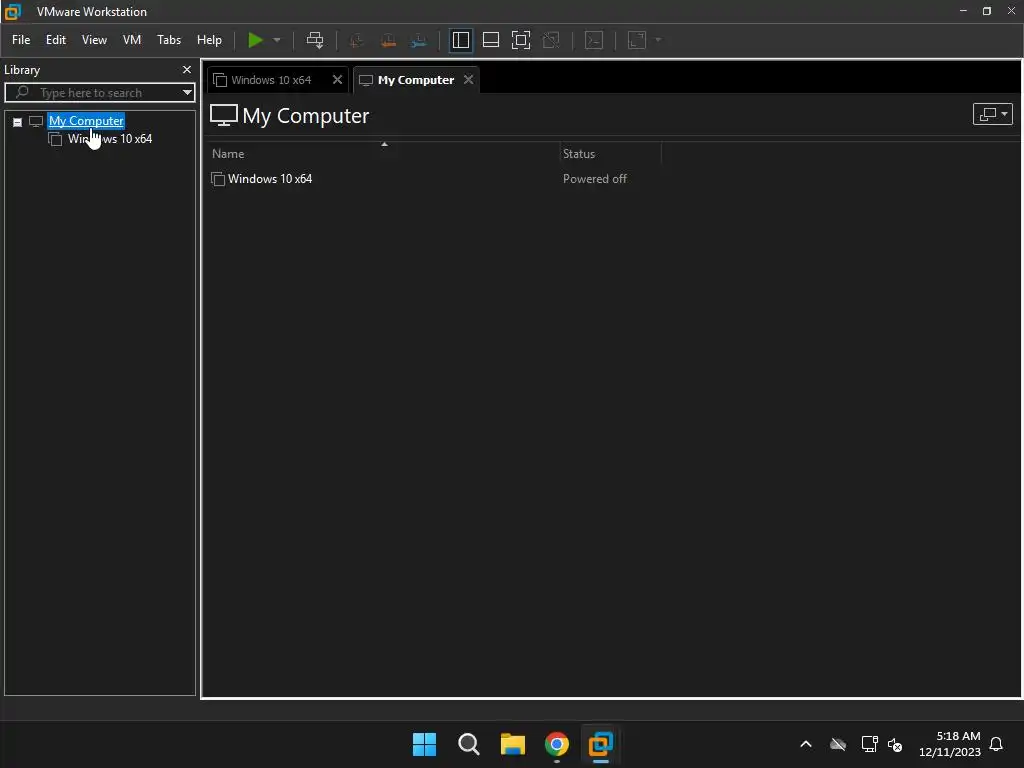Open the network tray icon
1024x768 pixels.
pyautogui.click(x=869, y=744)
